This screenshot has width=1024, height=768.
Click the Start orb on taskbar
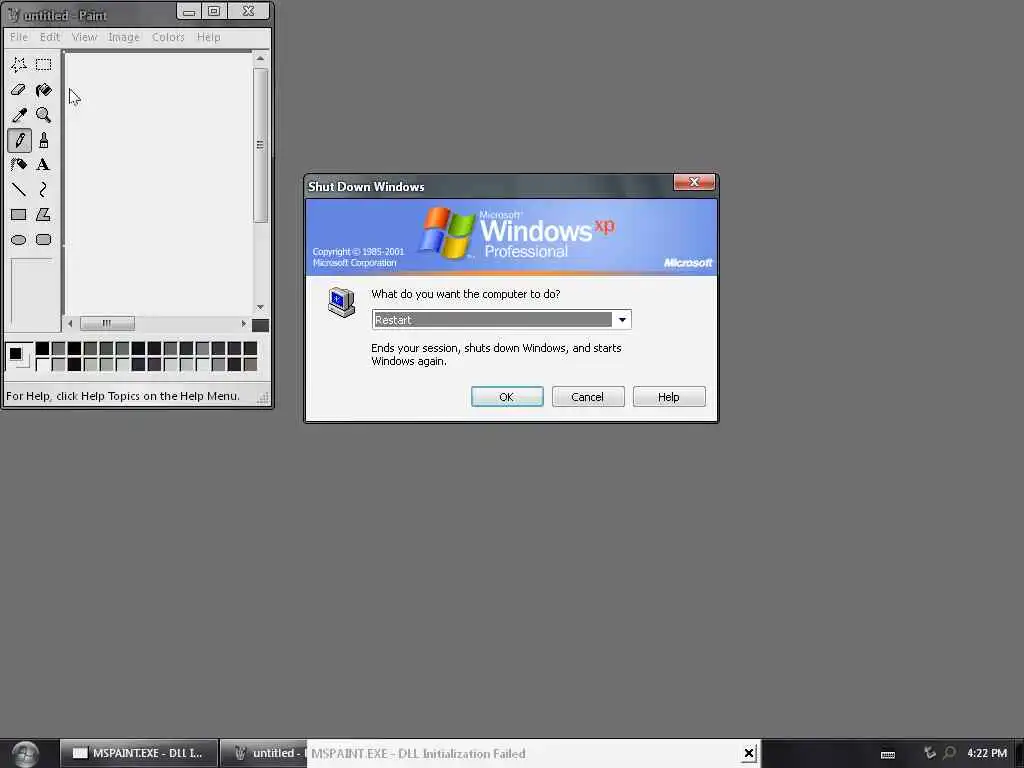25,754
